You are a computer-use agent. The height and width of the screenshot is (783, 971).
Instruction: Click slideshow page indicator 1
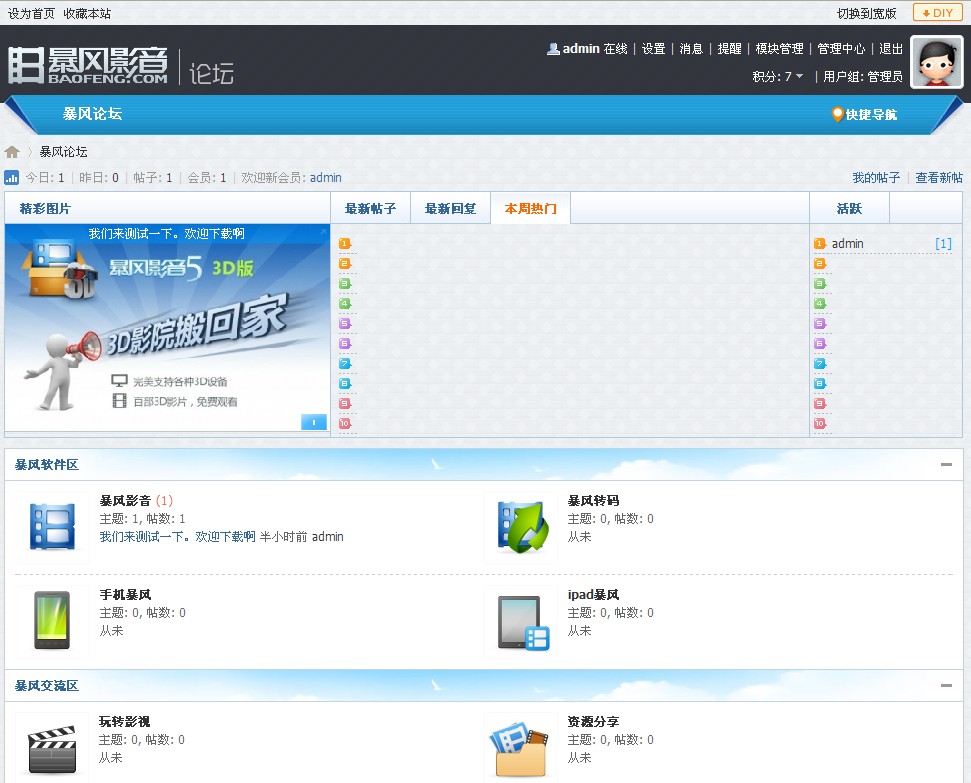click(314, 422)
